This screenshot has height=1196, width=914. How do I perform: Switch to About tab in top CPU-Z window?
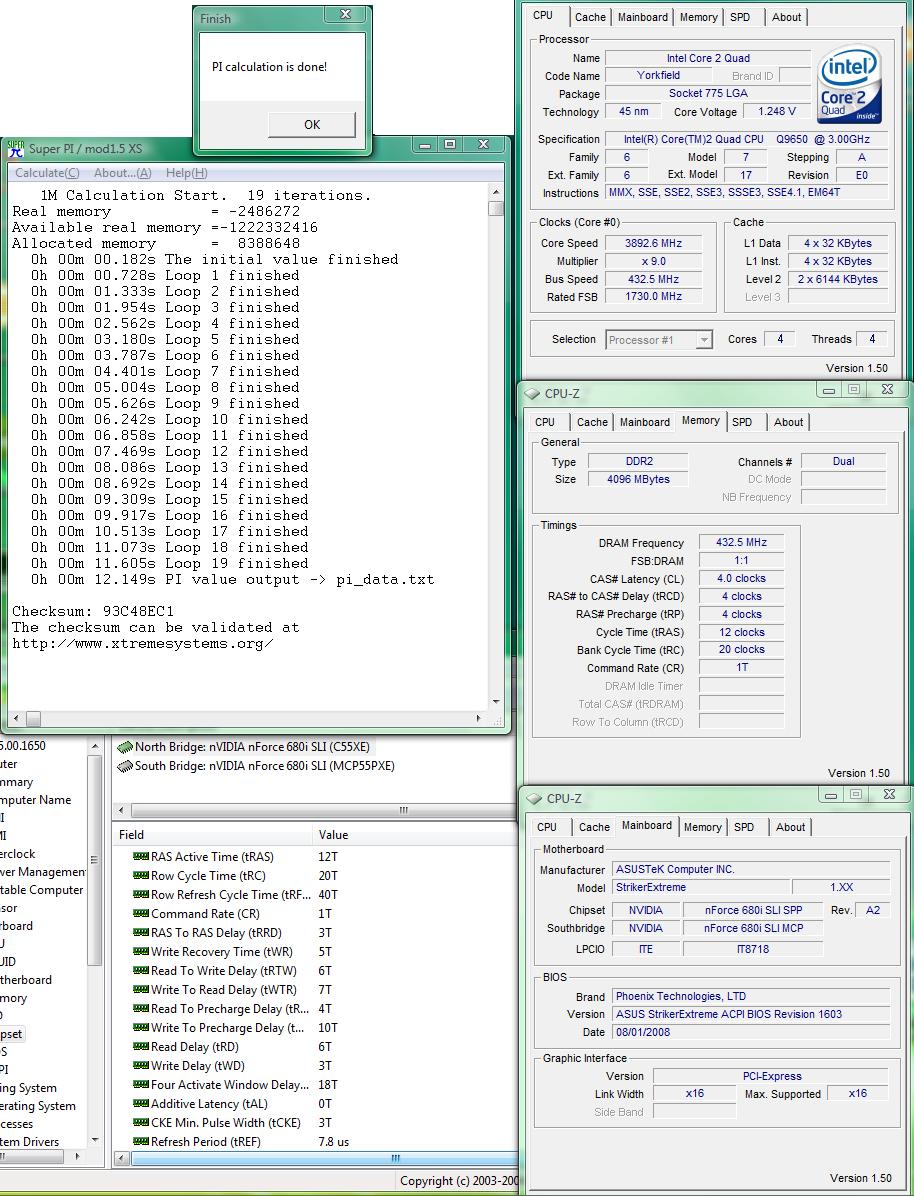[787, 17]
